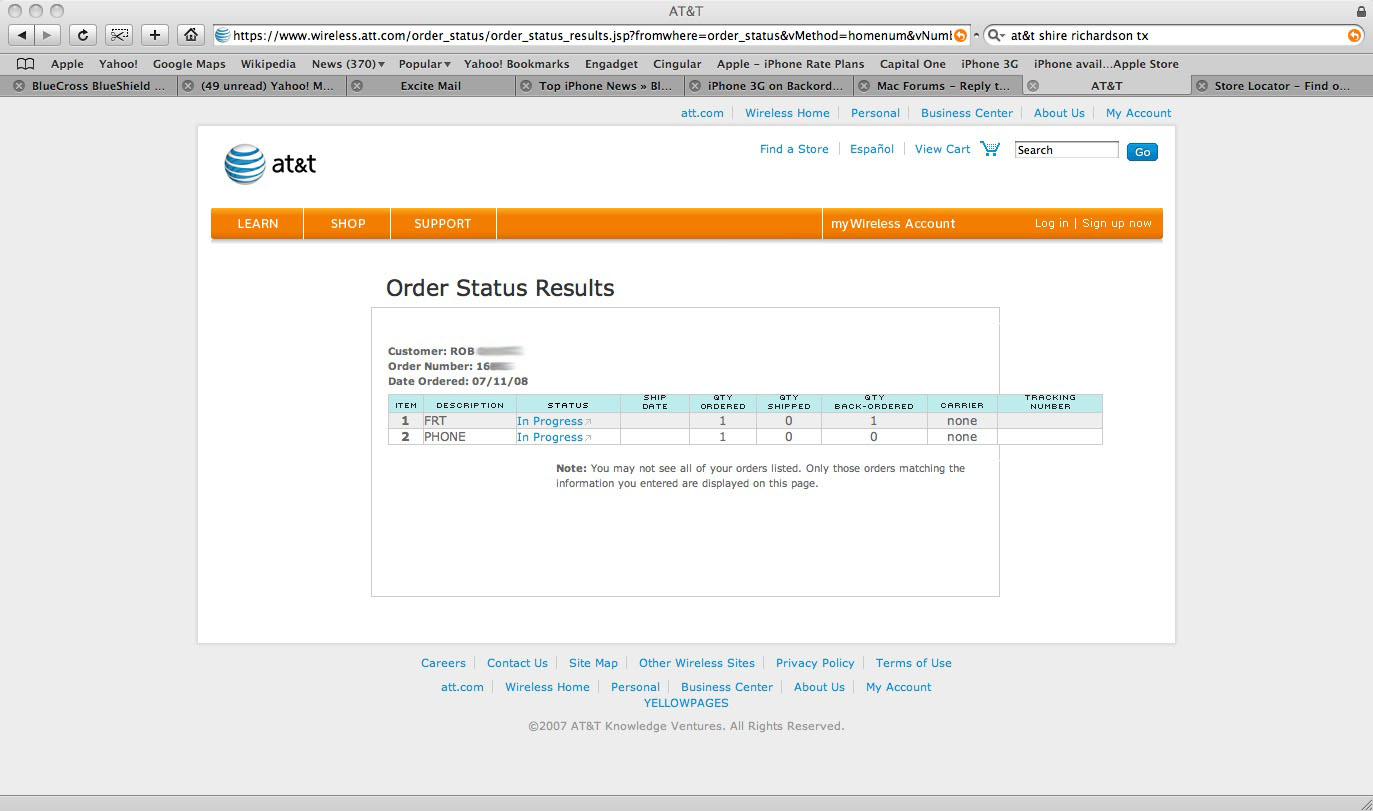The image size is (1373, 811).
Task: Switch to the Store Locator tab
Action: 1283,86
